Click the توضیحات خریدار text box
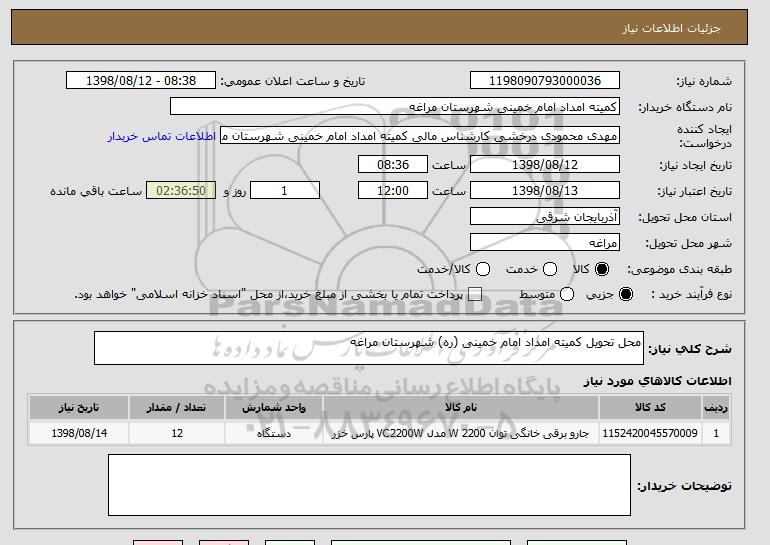 (369, 485)
